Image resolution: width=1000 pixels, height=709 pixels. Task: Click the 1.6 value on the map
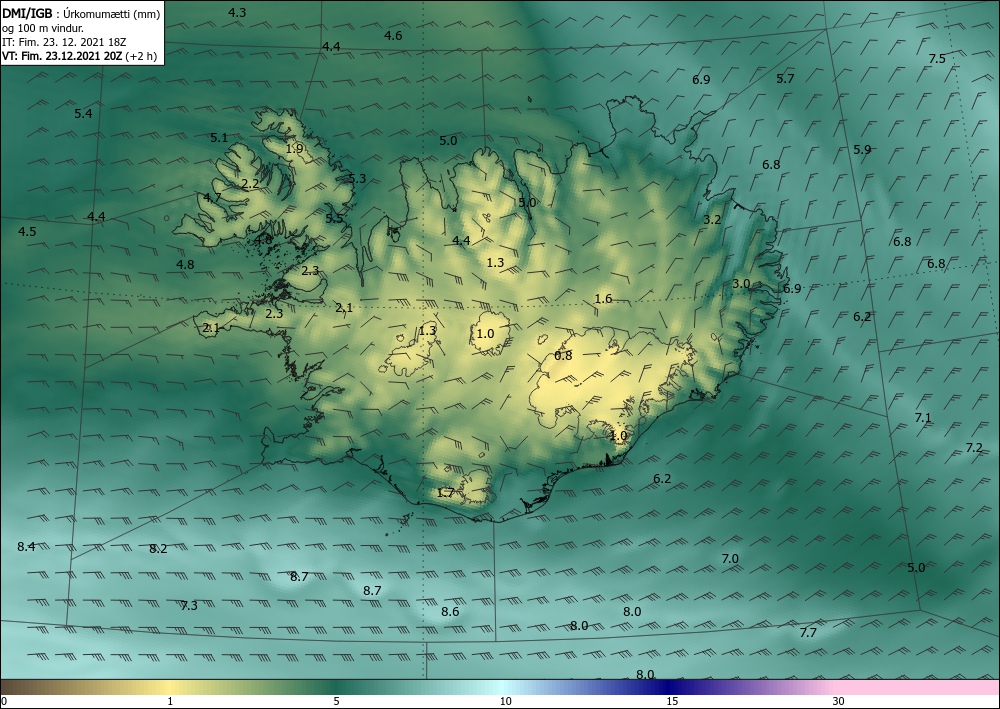point(603,298)
